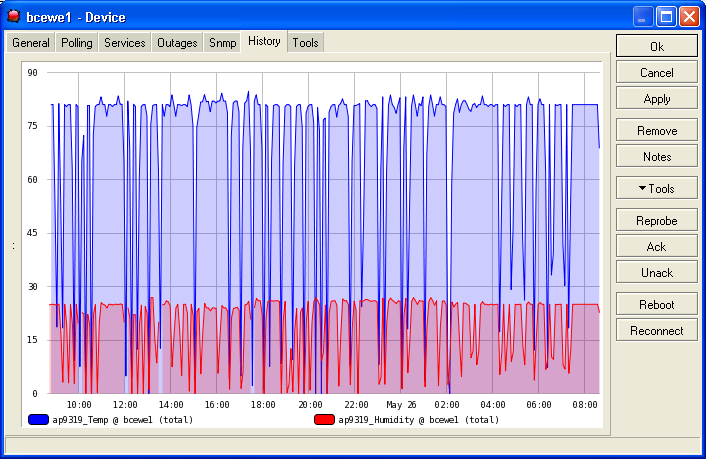Apply the device settings
The width and height of the screenshot is (706, 459).
coord(656,99)
